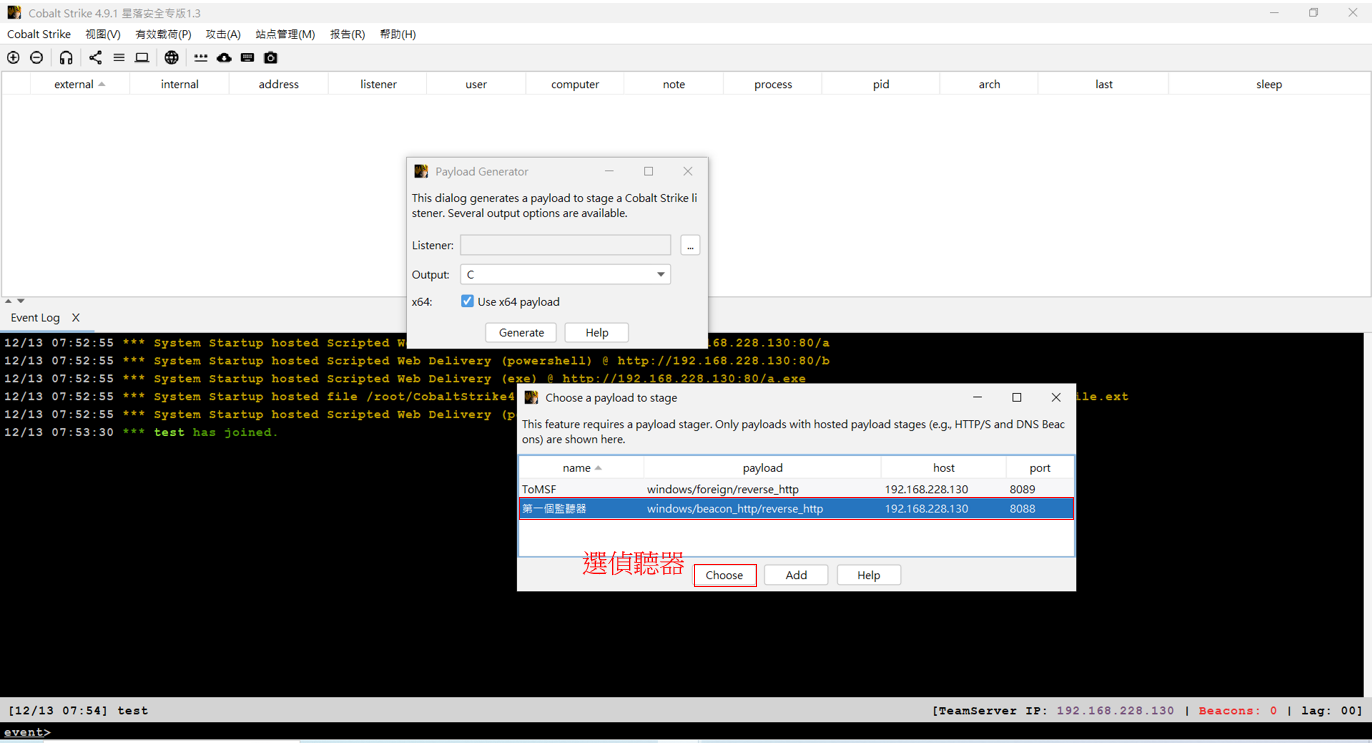Sort sessions by external column
The height and width of the screenshot is (745, 1372).
[x=80, y=84]
